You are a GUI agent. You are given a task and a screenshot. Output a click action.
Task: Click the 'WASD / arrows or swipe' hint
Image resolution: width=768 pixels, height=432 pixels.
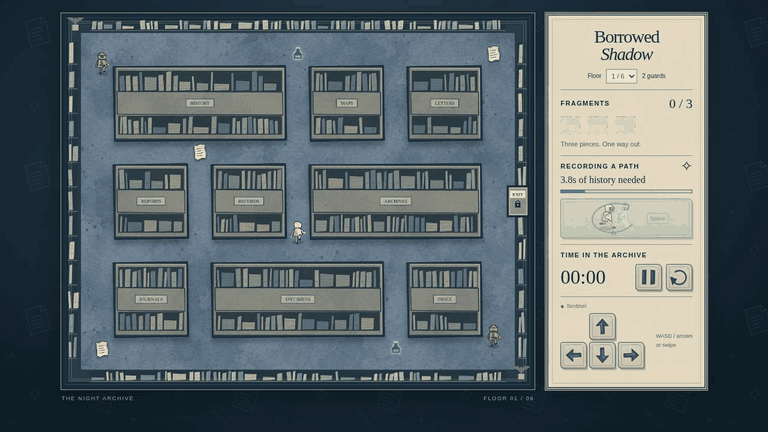coord(674,340)
